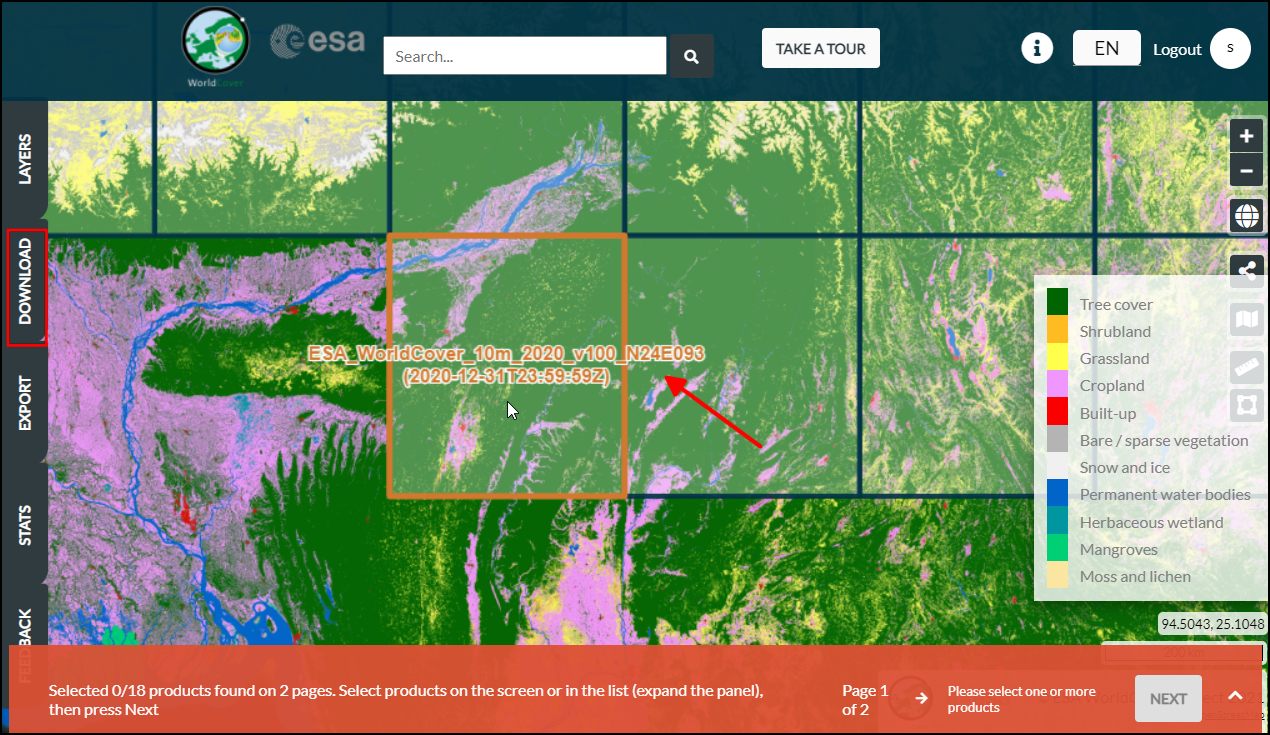Image resolution: width=1270 pixels, height=735 pixels.
Task: Click the Logout link
Action: click(x=1177, y=49)
